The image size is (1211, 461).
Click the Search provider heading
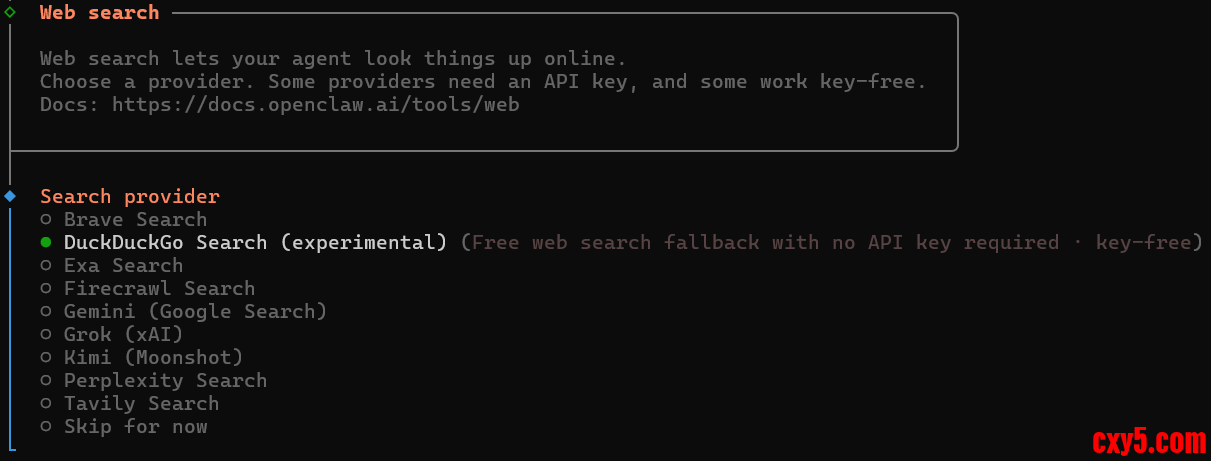click(x=129, y=197)
